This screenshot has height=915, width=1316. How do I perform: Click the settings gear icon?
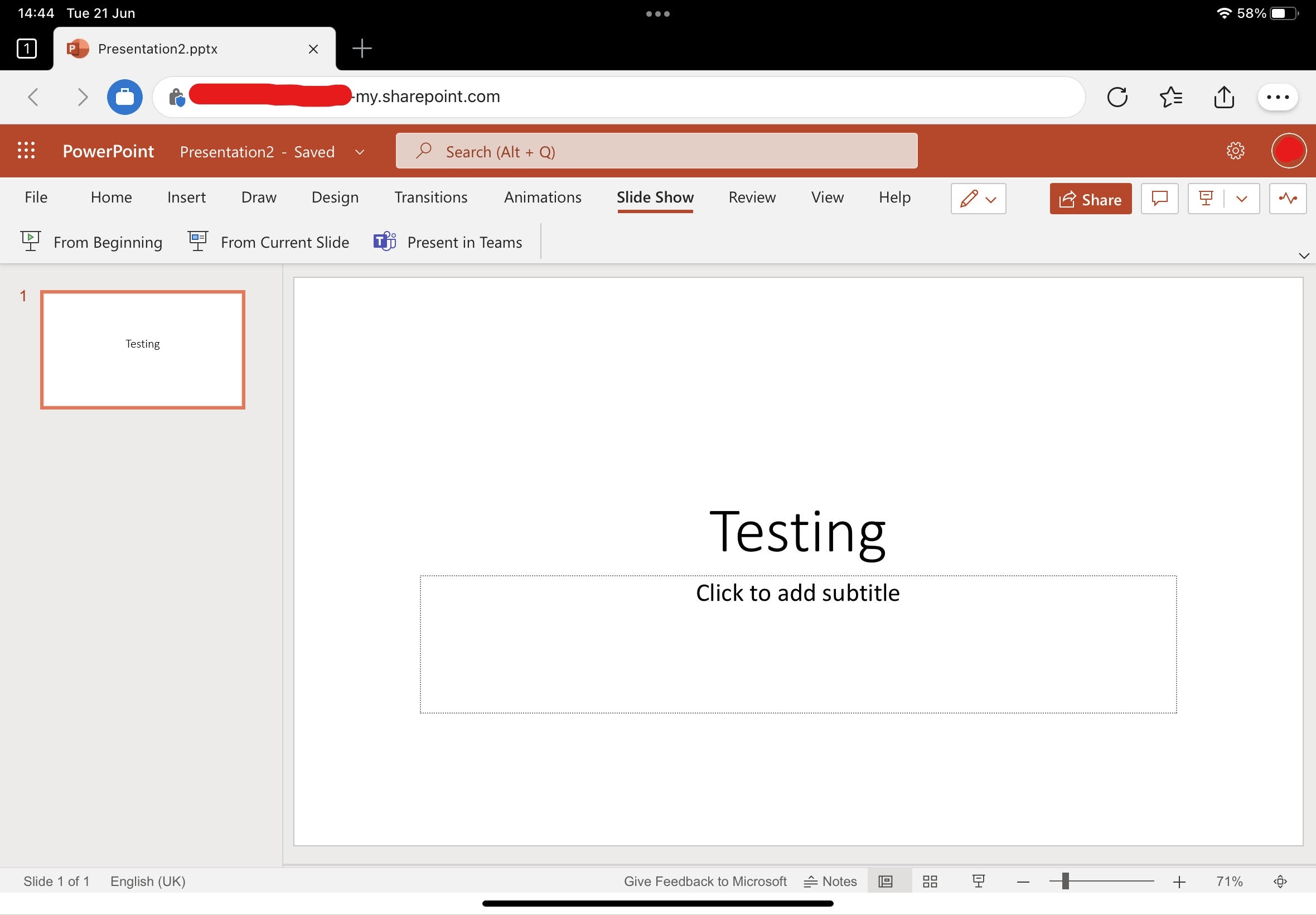1235,151
